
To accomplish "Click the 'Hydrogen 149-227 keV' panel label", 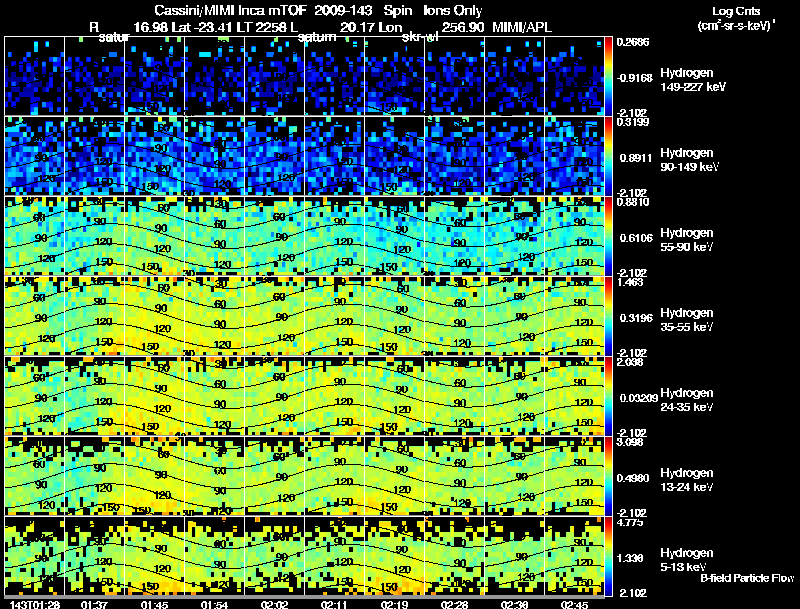I will 693,80.
